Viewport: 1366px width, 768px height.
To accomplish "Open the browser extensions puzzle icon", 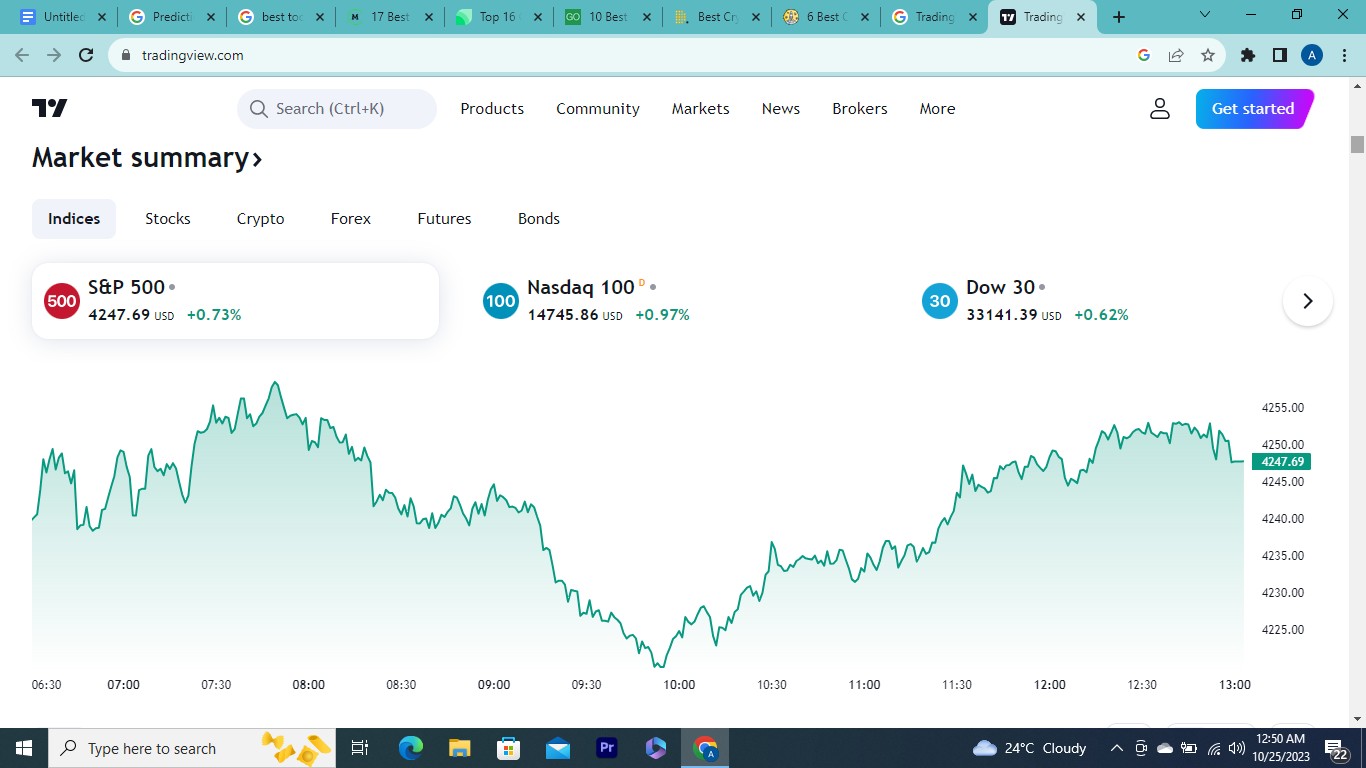I will click(1247, 56).
